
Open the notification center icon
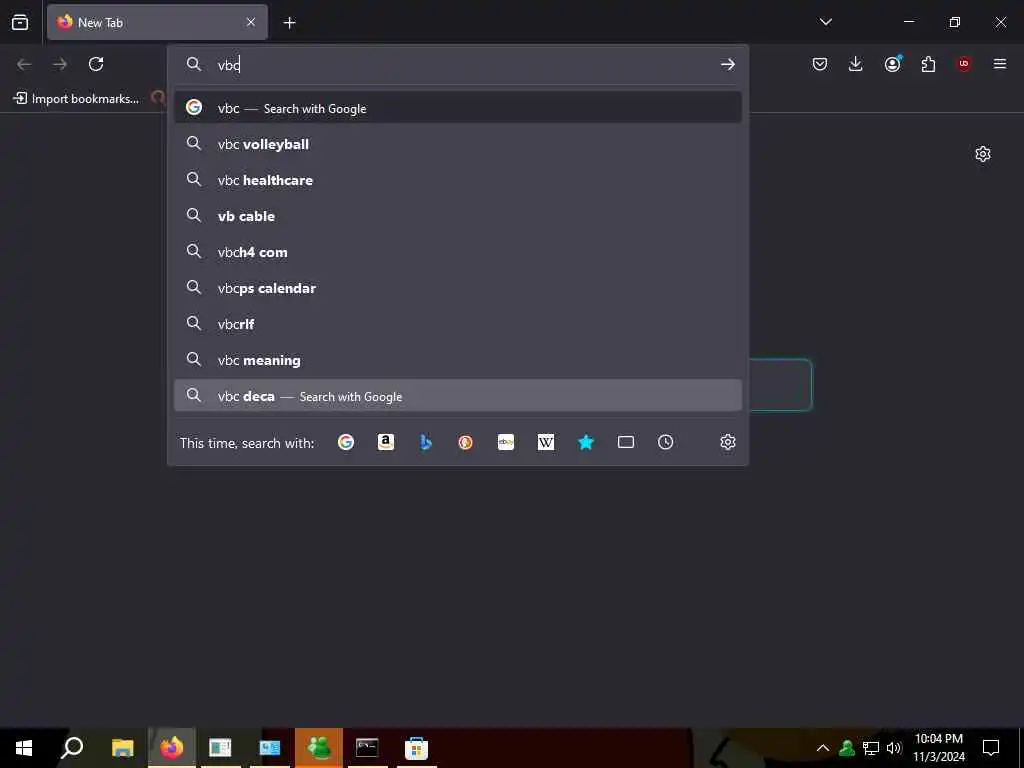coord(991,748)
